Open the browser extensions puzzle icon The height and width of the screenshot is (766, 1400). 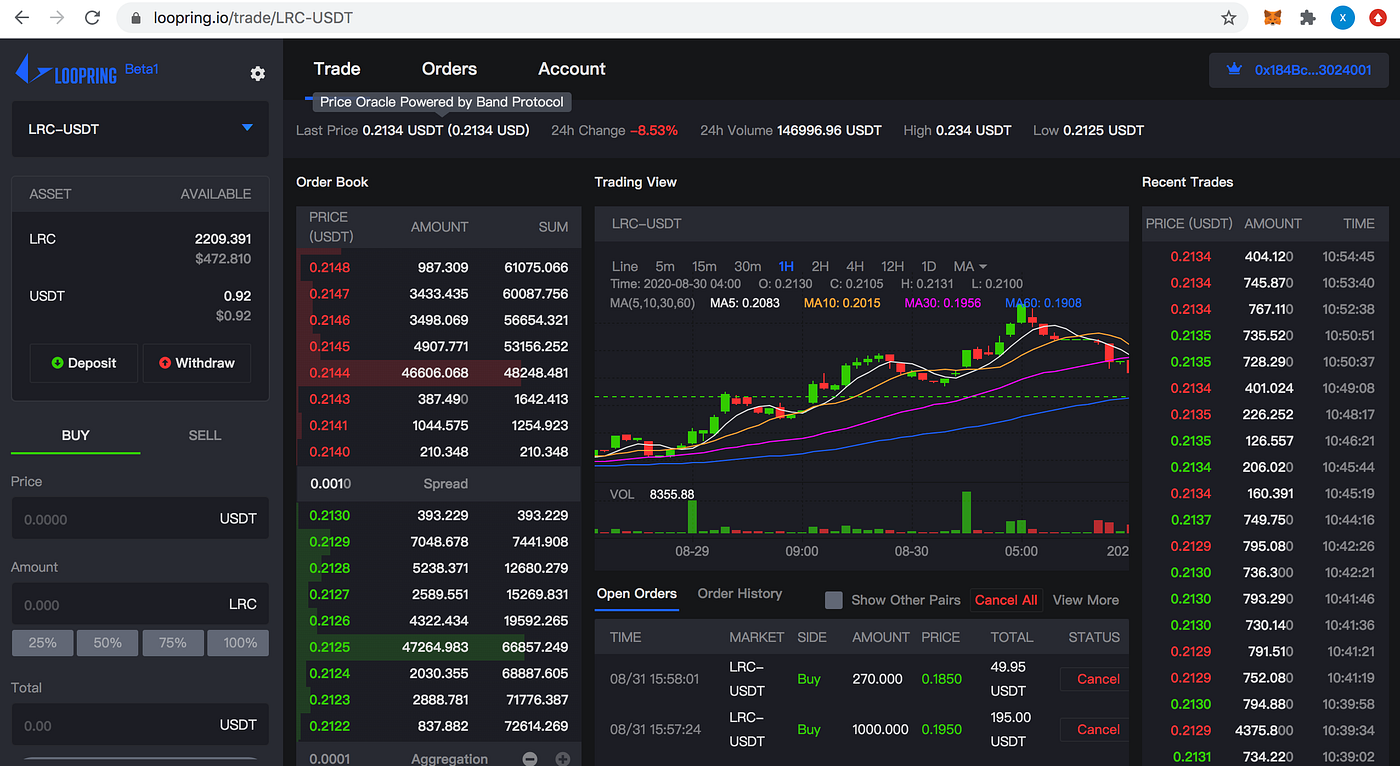(1307, 18)
